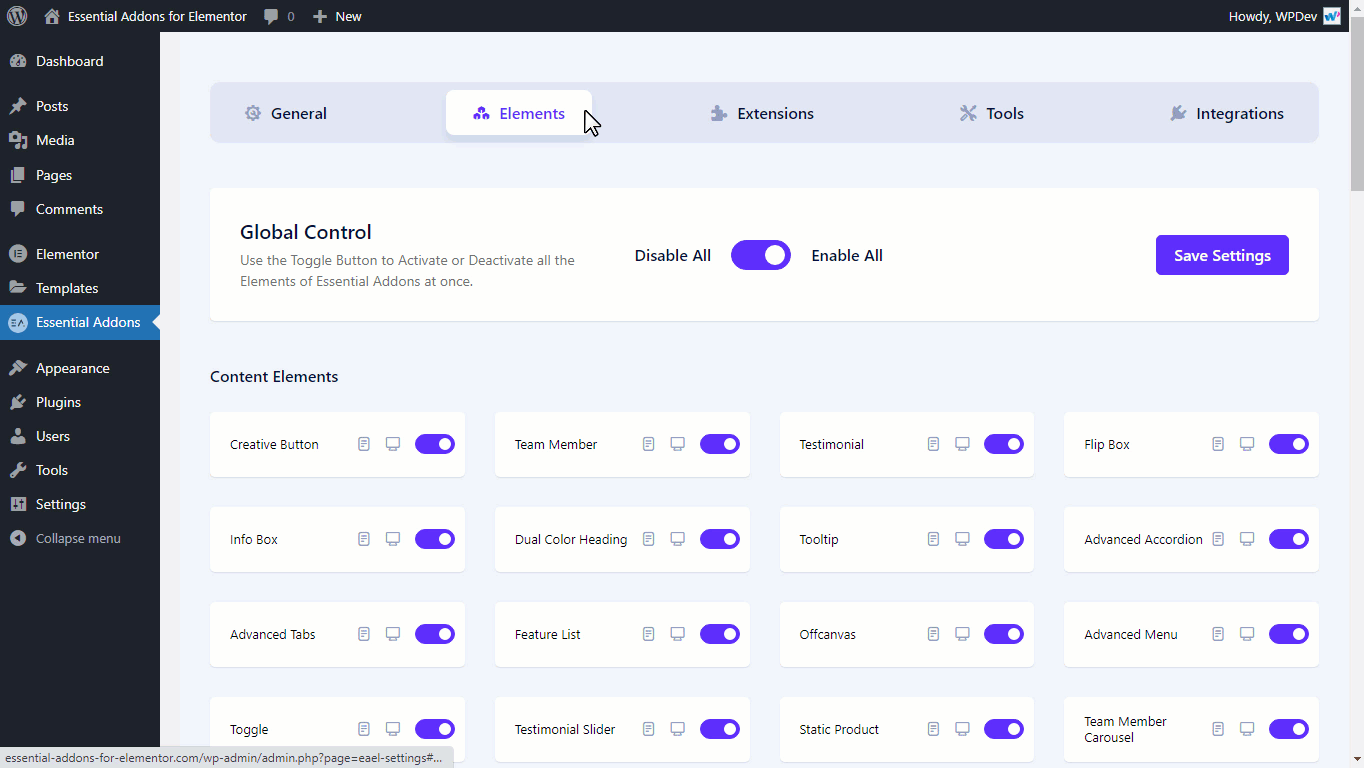This screenshot has height=768, width=1364.
Task: Open Offcanvas documentation icon
Action: point(933,634)
